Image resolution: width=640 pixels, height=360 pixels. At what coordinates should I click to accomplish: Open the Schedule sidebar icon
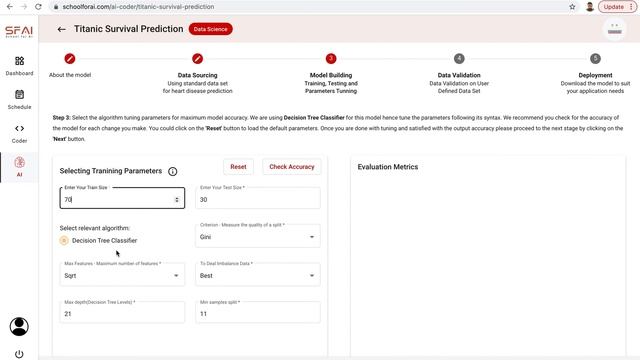[19, 95]
